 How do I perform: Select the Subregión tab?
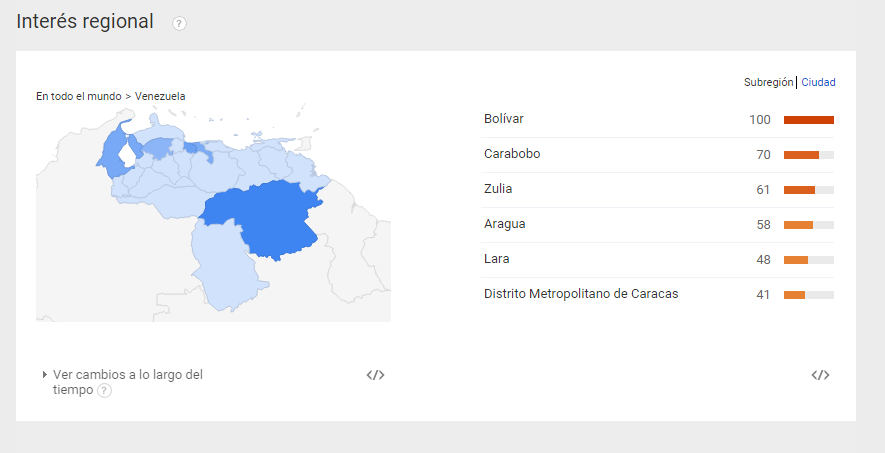click(x=768, y=82)
